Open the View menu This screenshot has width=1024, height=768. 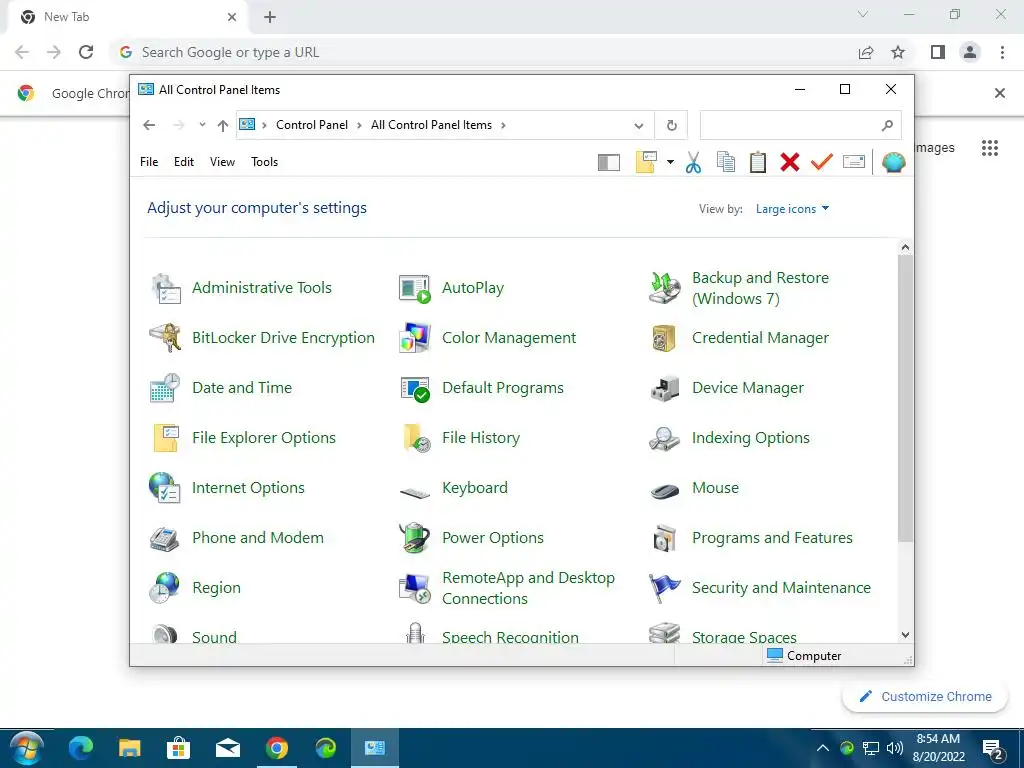pyautogui.click(x=222, y=162)
